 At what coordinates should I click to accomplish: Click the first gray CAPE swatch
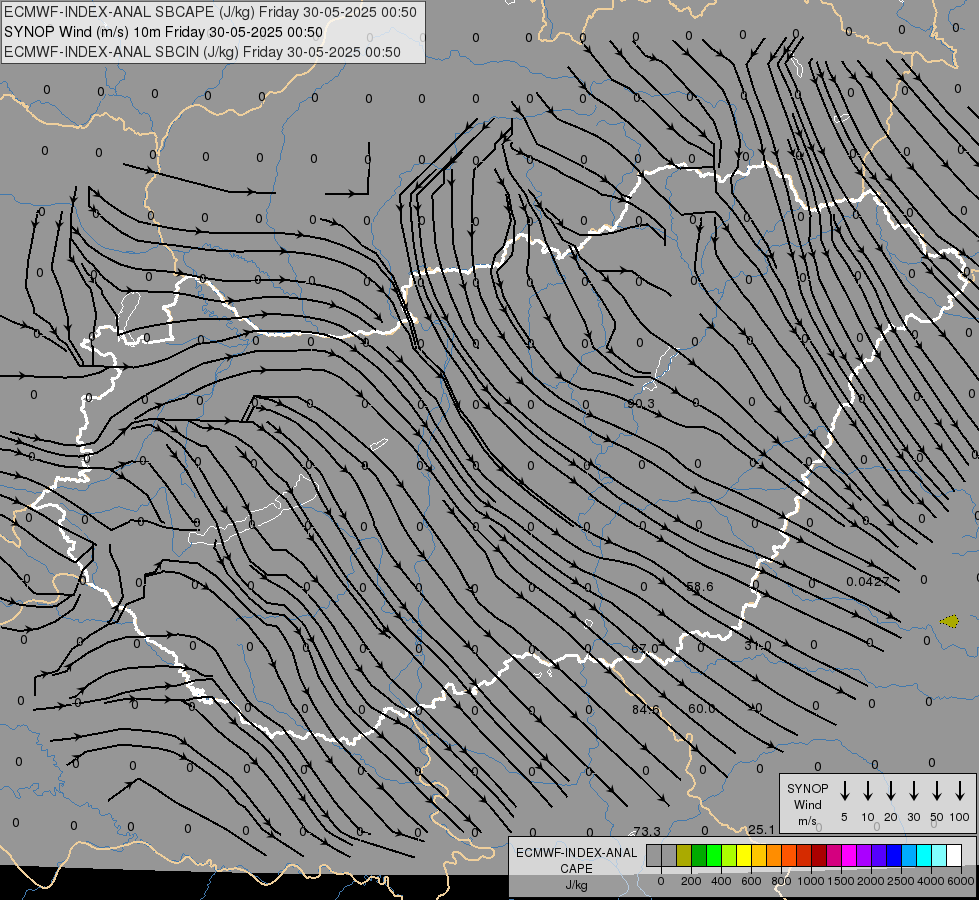coord(654,855)
